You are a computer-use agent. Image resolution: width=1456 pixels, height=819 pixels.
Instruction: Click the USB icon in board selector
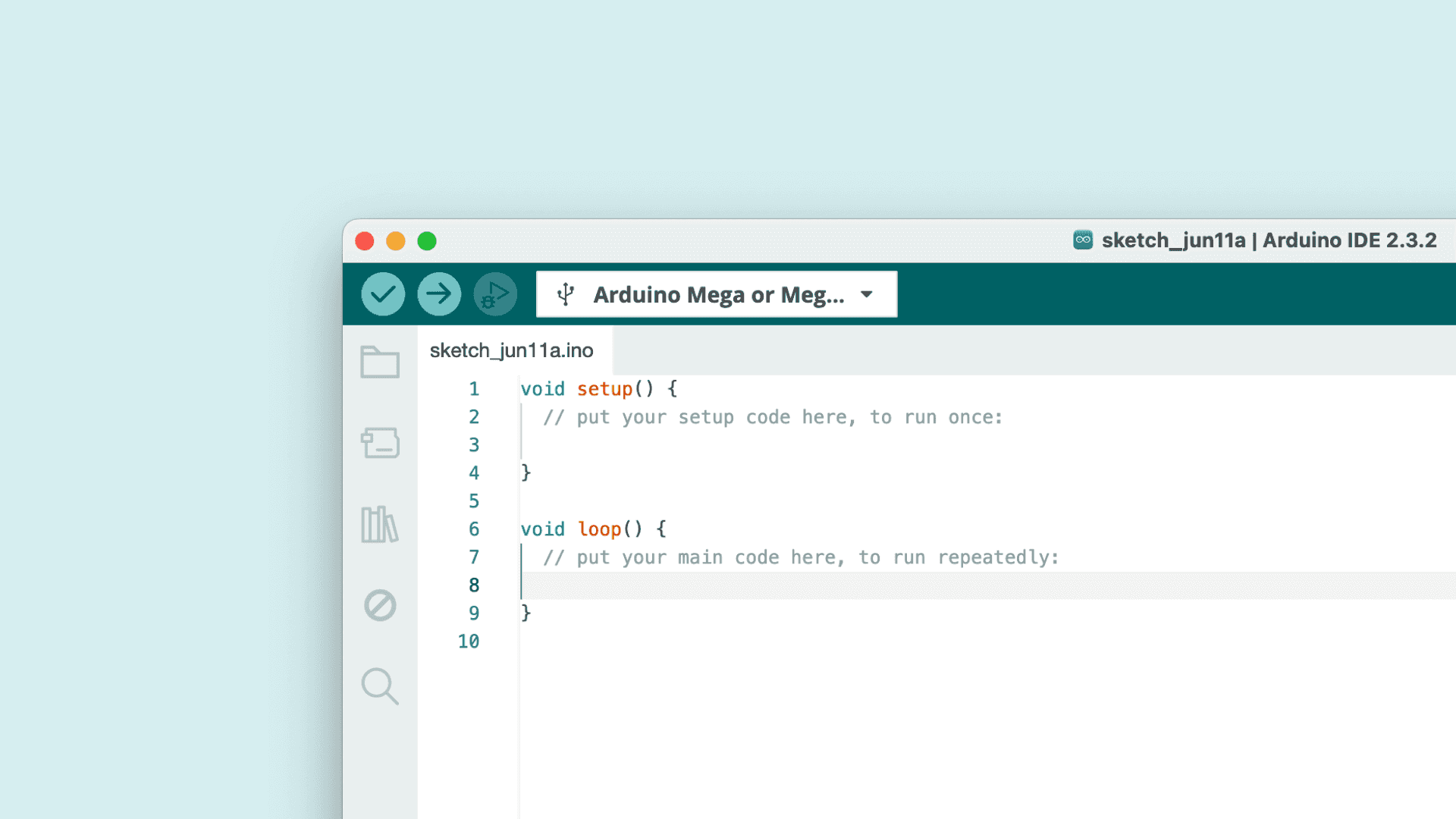point(566,294)
